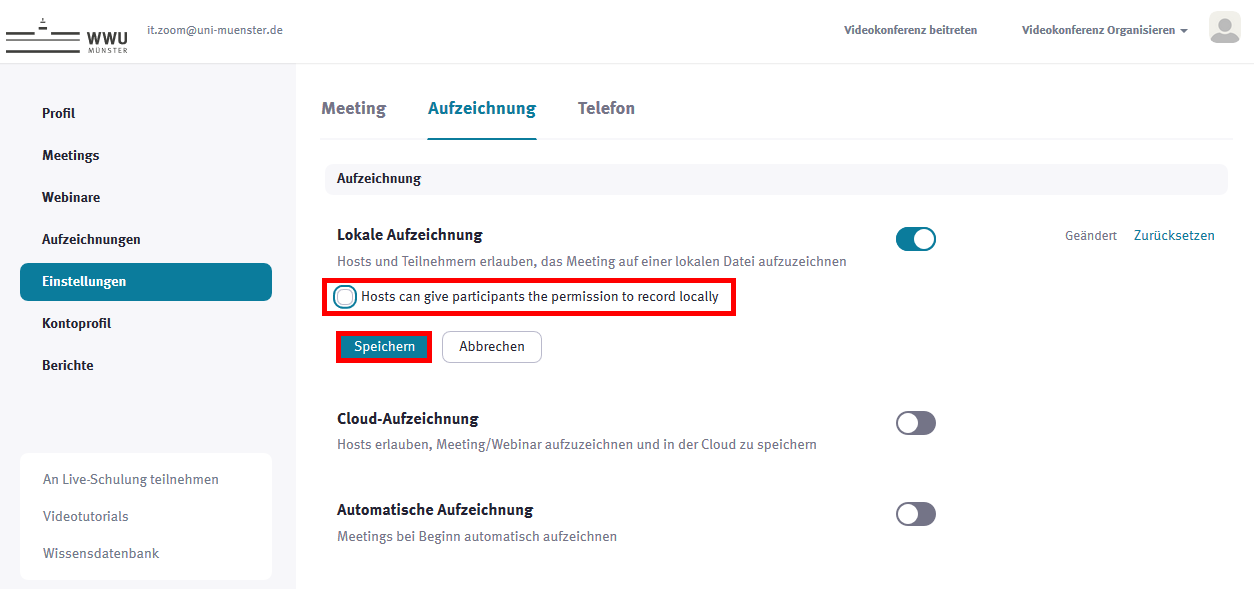The width and height of the screenshot is (1254, 589).
Task: Select Webinare from the sidebar
Action: point(71,197)
